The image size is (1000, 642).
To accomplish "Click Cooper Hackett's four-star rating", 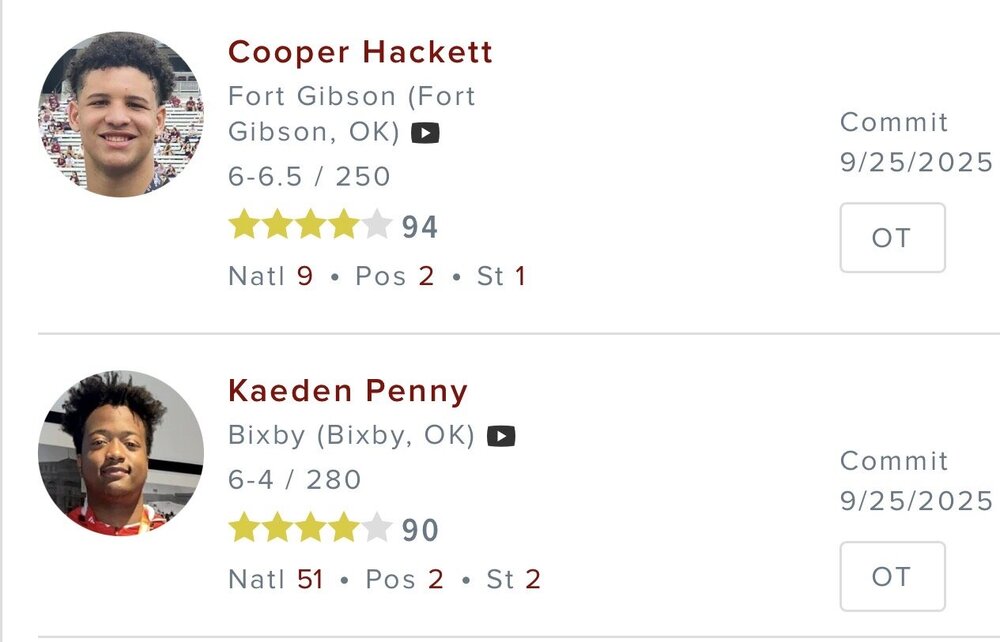I will (x=309, y=225).
